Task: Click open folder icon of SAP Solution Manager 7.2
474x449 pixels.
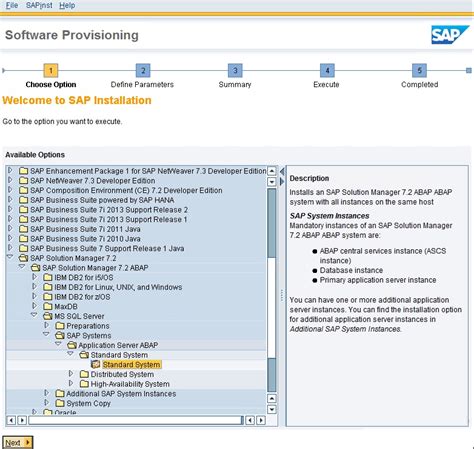Action: (23, 258)
